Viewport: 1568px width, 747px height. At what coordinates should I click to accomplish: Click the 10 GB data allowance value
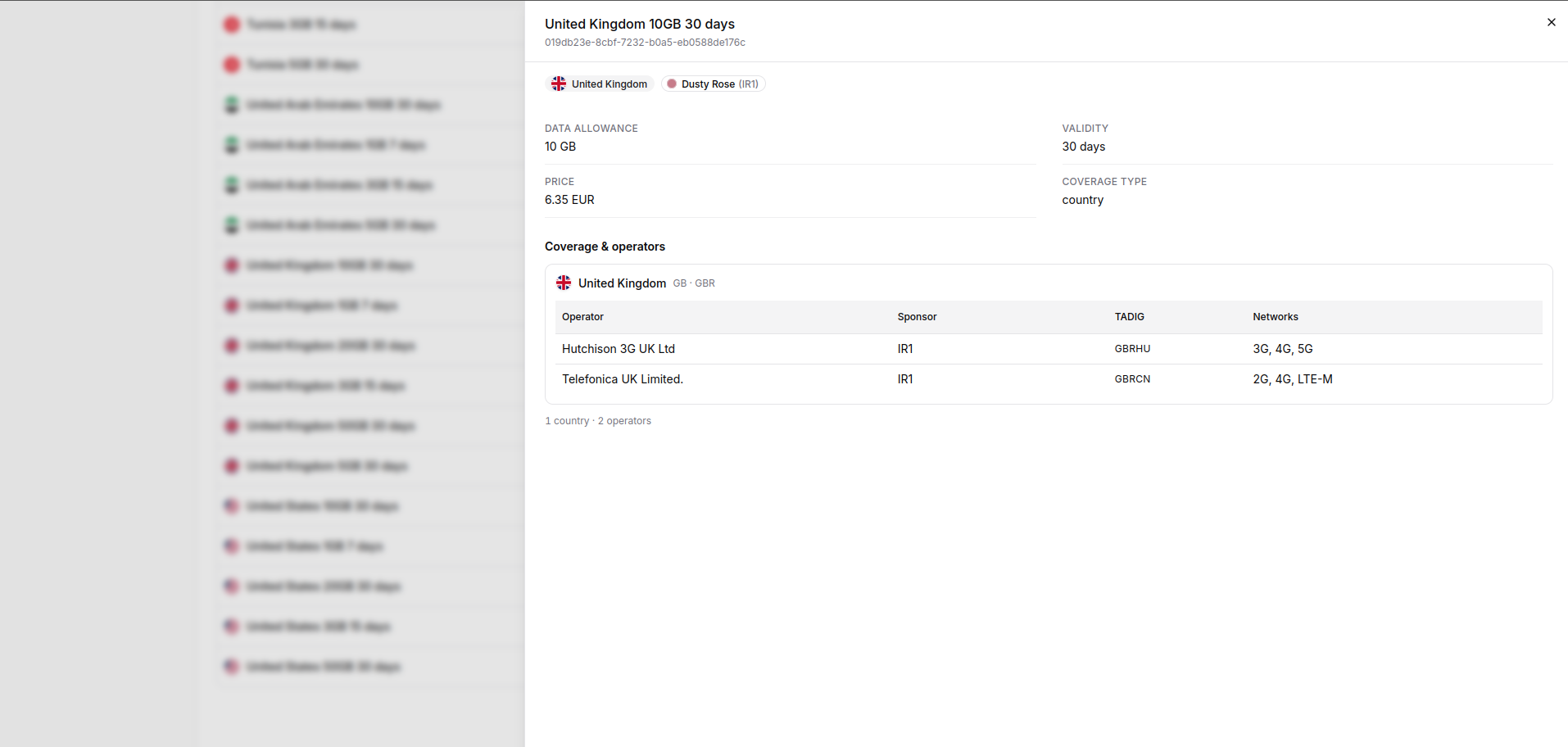click(x=560, y=147)
